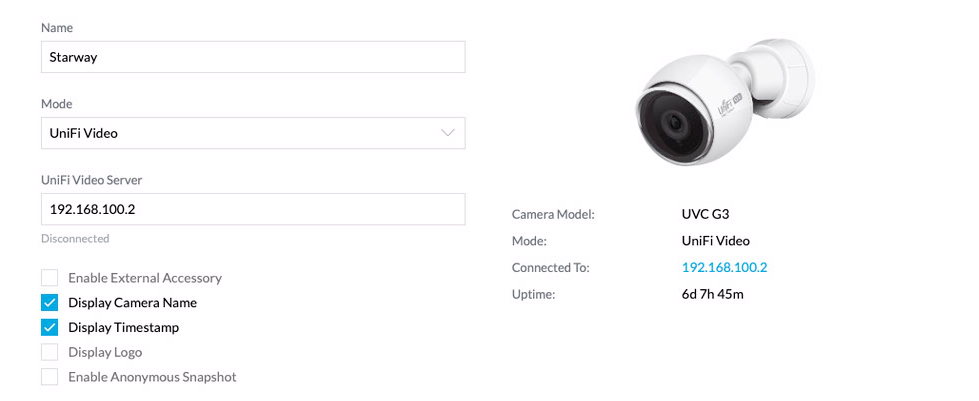The width and height of the screenshot is (979, 401).
Task: Click the UniFi Video Server address field
Action: [x=252, y=210]
